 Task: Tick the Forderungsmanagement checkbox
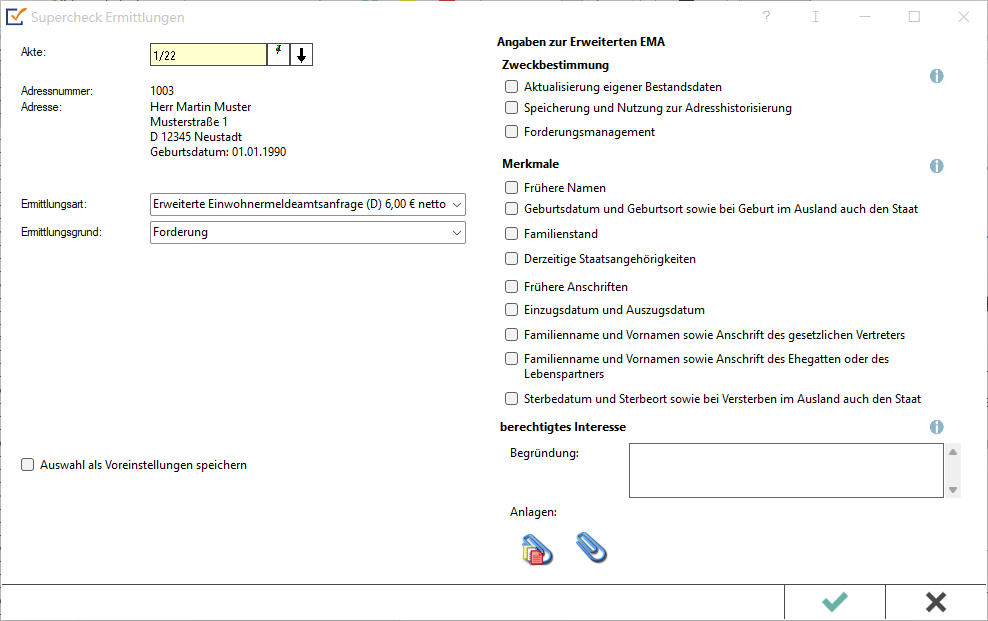512,132
